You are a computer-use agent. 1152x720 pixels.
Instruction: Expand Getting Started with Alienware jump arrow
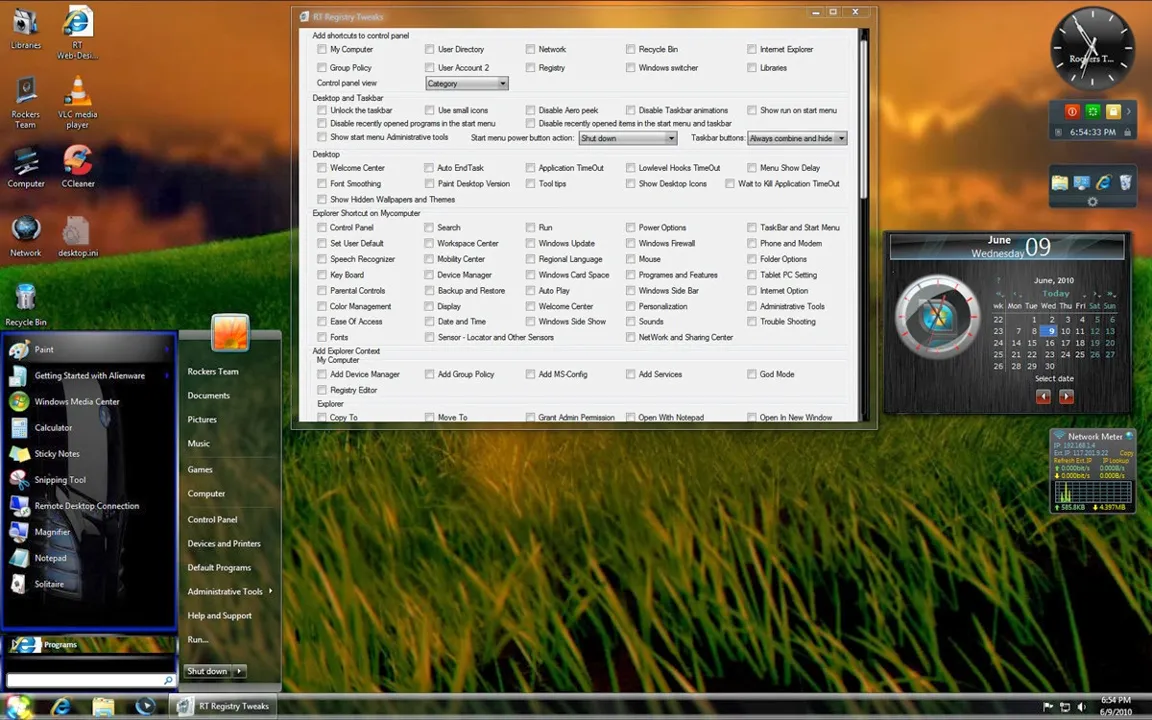pyautogui.click(x=167, y=375)
